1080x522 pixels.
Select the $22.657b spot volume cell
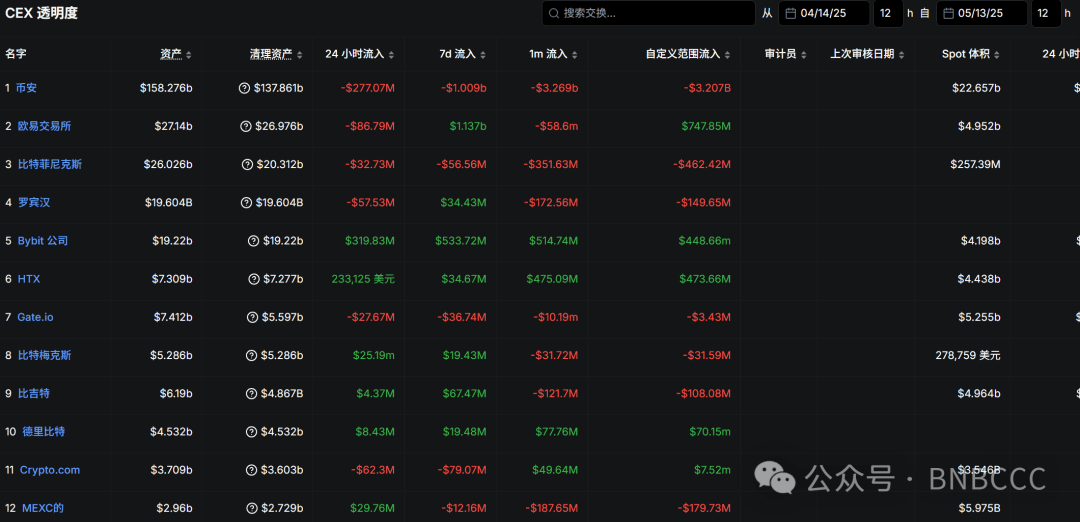point(974,88)
